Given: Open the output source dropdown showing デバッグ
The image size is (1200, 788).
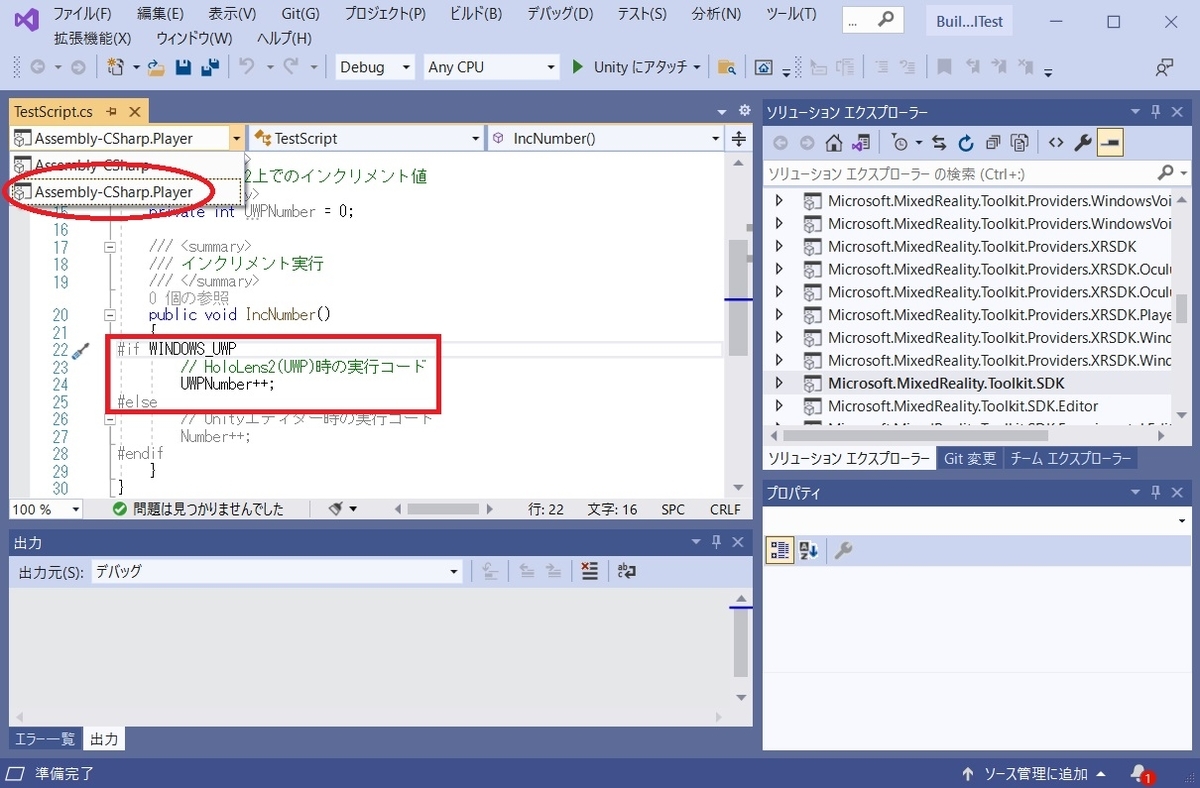Looking at the screenshot, I should [276, 572].
